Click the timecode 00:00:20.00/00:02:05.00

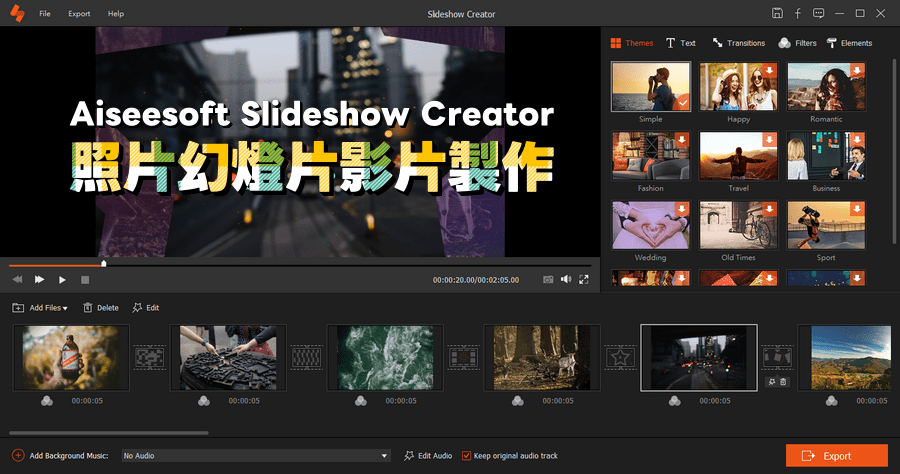(x=476, y=280)
